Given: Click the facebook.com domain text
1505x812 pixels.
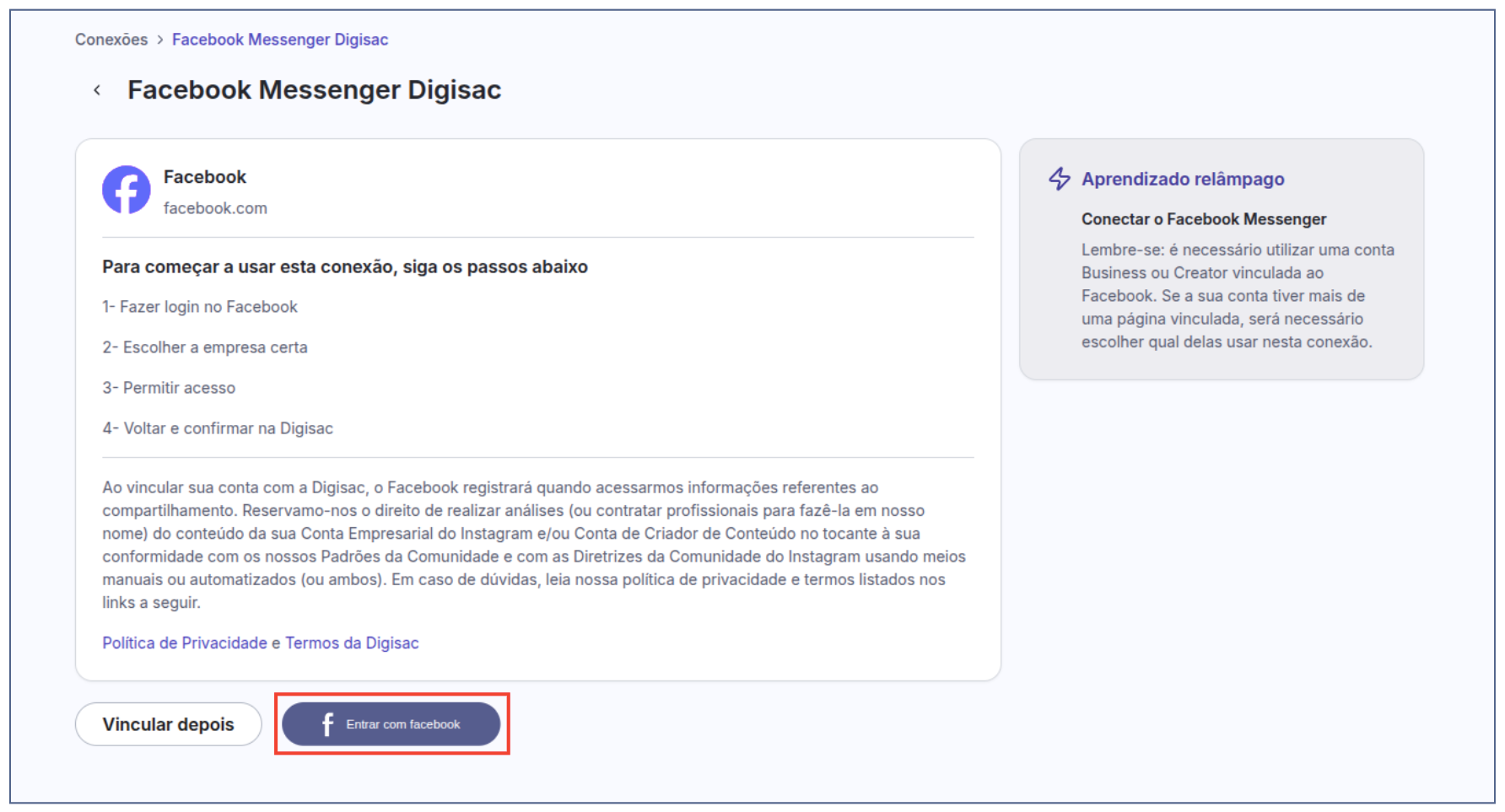Looking at the screenshot, I should coord(215,208).
